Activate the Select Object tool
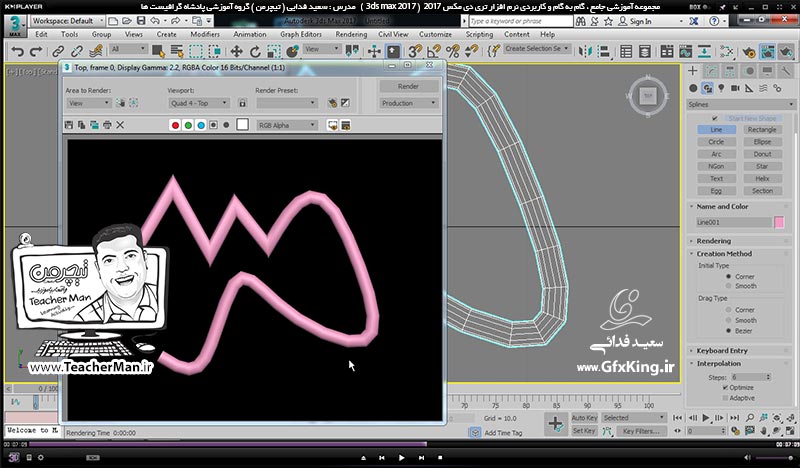The image size is (800, 468). point(158,51)
